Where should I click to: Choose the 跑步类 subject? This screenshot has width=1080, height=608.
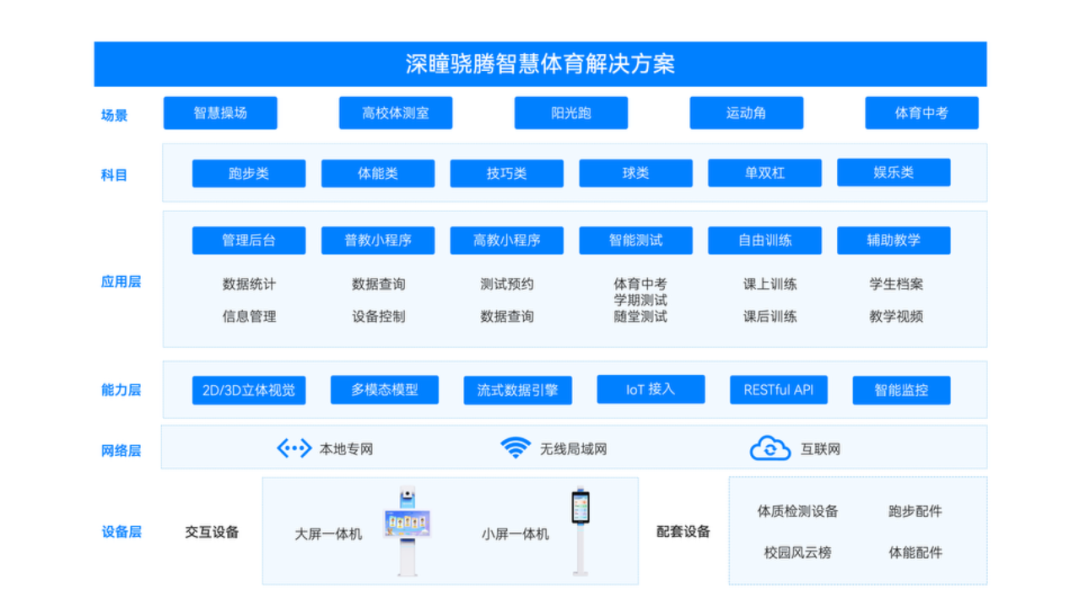[249, 174]
